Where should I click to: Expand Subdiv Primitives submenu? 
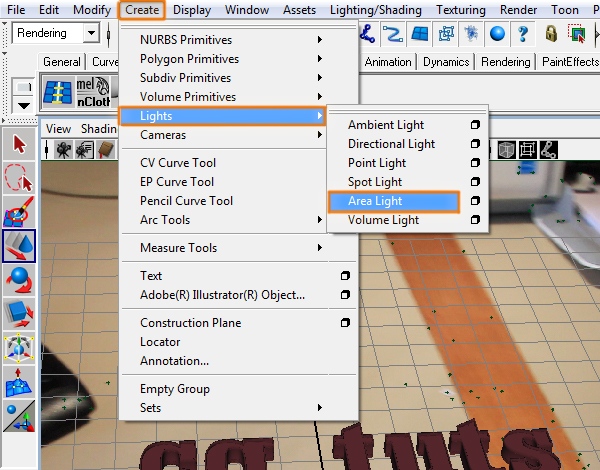[320, 78]
